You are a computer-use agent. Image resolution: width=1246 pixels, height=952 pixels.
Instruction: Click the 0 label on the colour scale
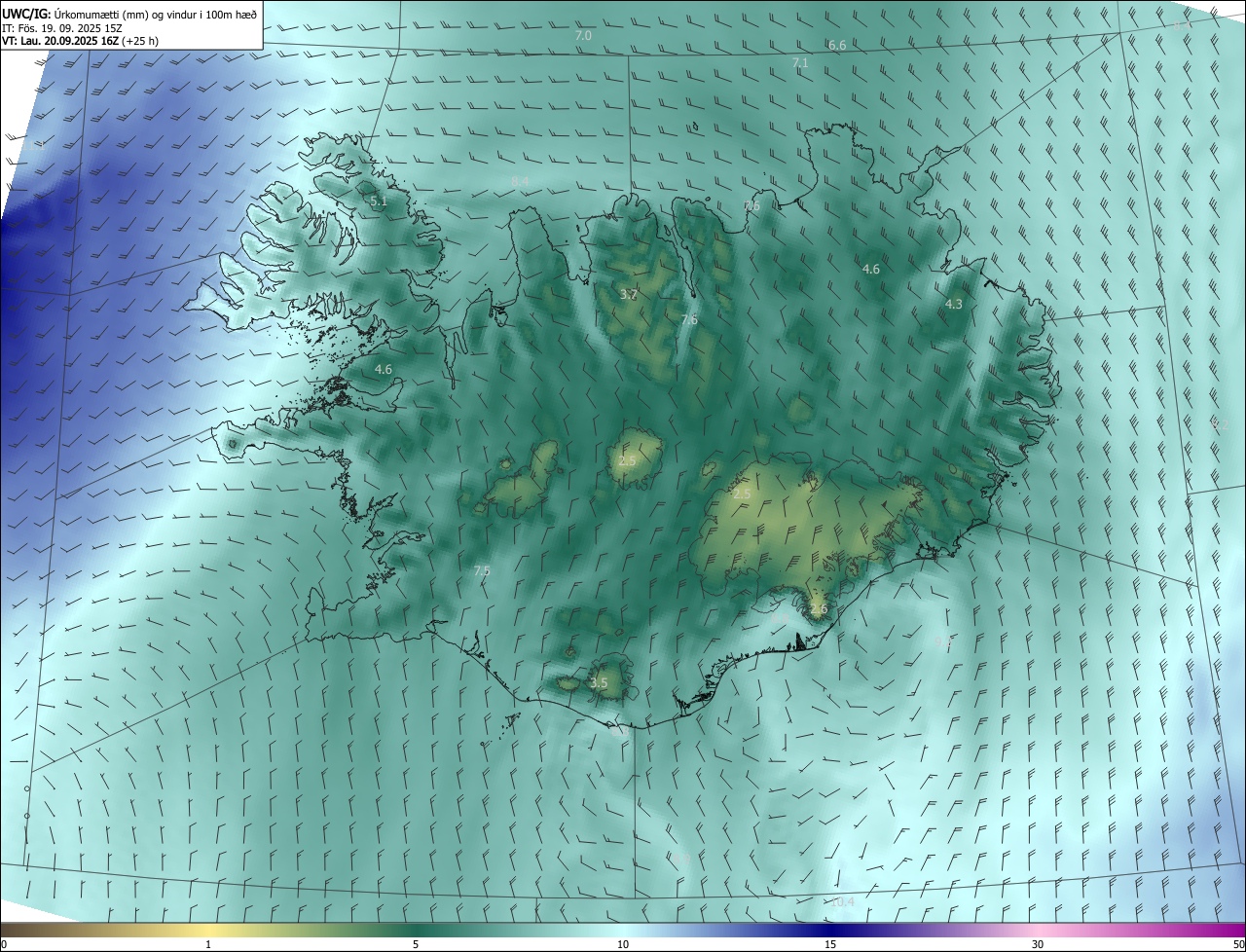[4, 944]
